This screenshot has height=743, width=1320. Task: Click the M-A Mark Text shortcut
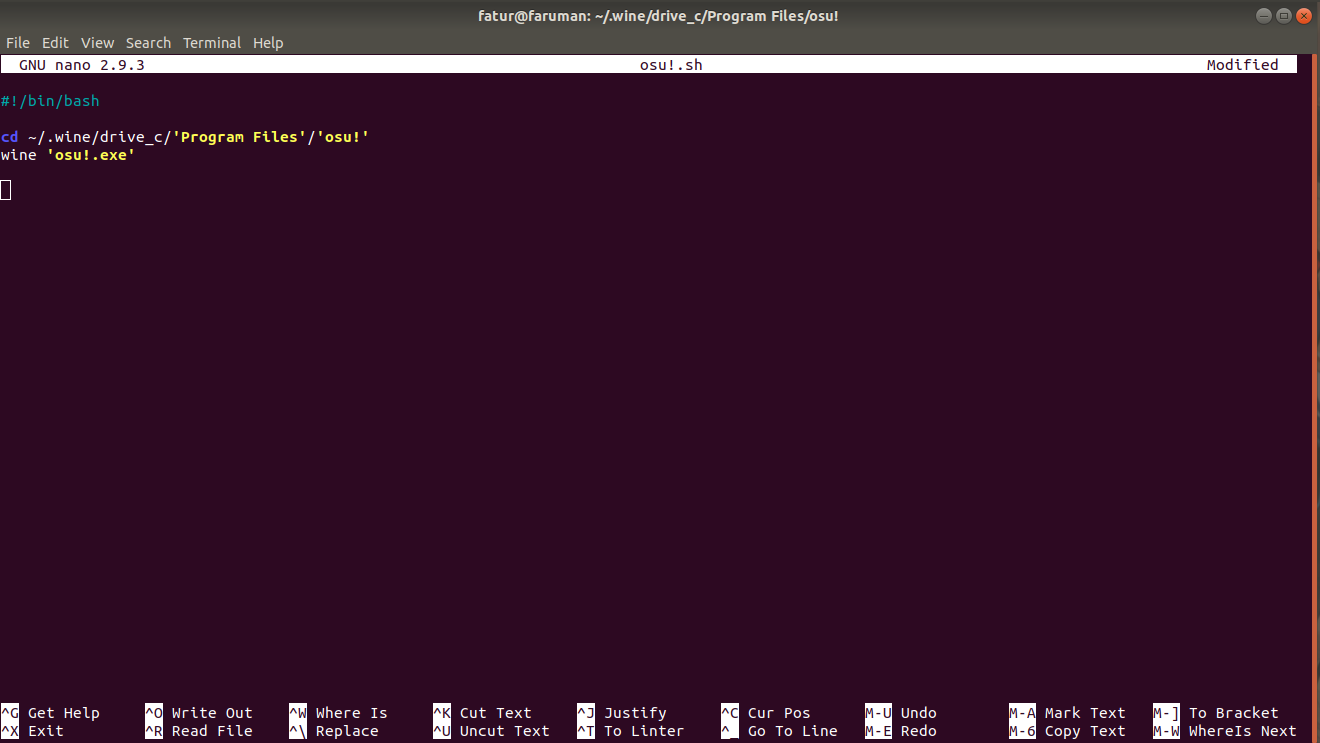point(1067,713)
